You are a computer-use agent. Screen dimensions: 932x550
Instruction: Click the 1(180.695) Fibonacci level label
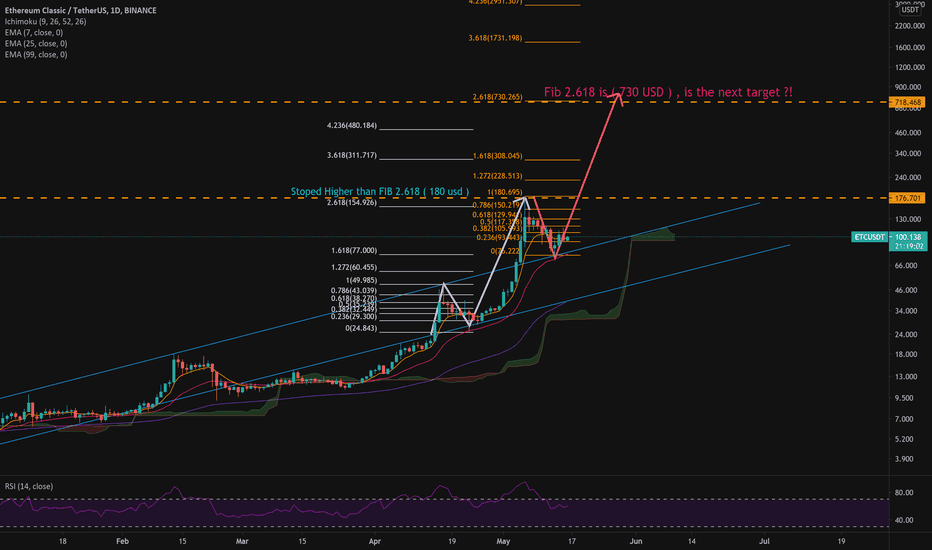[505, 193]
